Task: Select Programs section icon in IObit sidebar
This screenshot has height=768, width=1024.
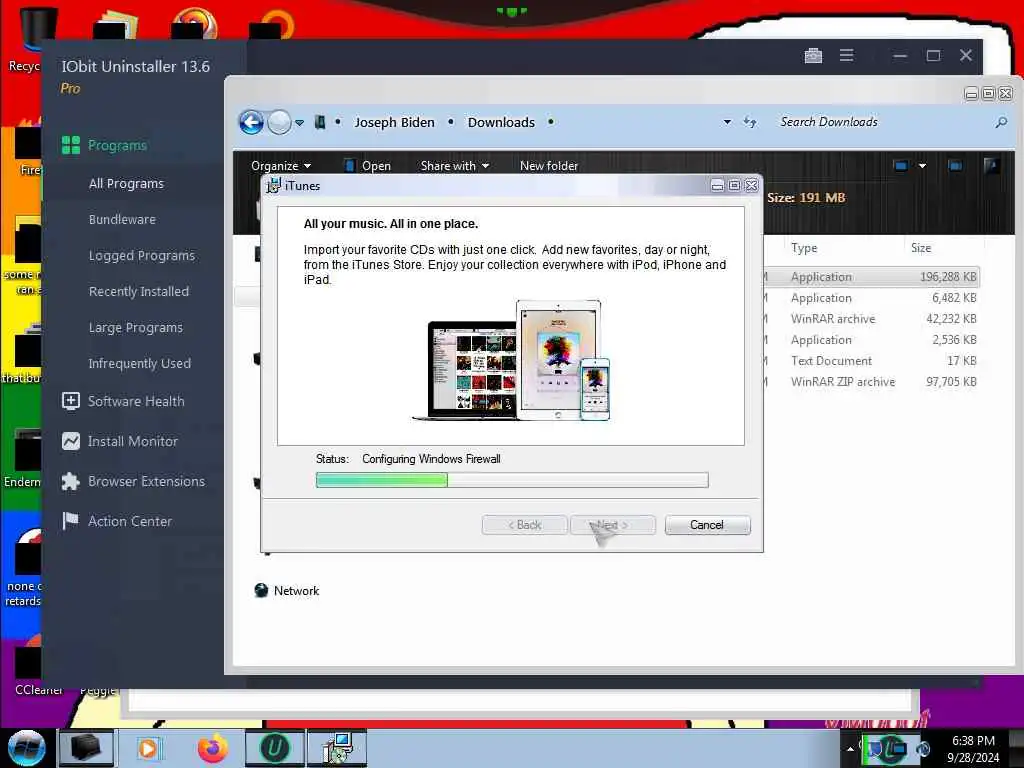Action: coord(71,145)
